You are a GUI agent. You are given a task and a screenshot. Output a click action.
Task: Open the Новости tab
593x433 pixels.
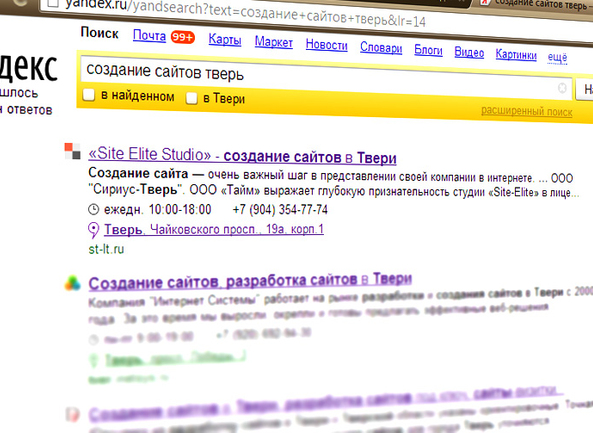click(327, 45)
